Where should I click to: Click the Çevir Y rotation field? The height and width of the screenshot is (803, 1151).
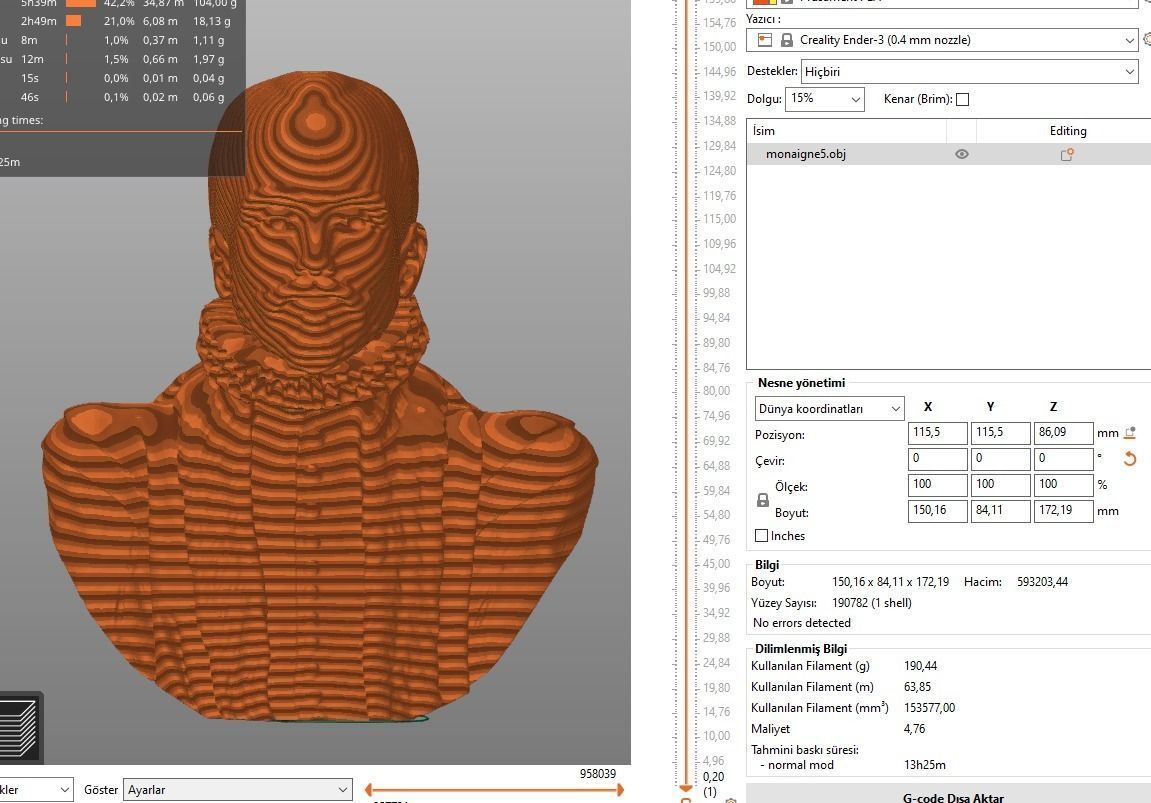1001,459
